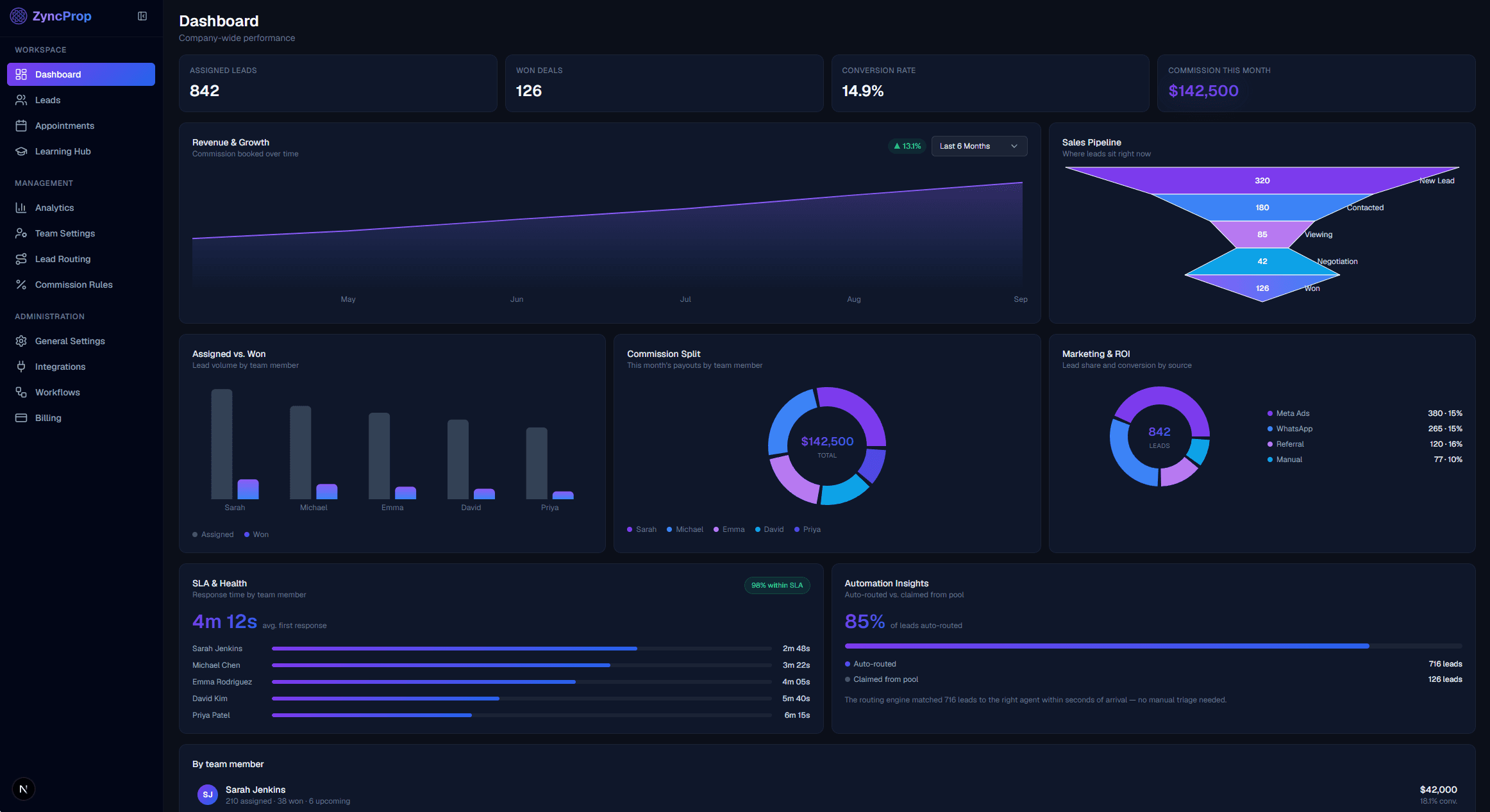Click the General Settings gear icon
The image size is (1490, 812).
(x=21, y=341)
